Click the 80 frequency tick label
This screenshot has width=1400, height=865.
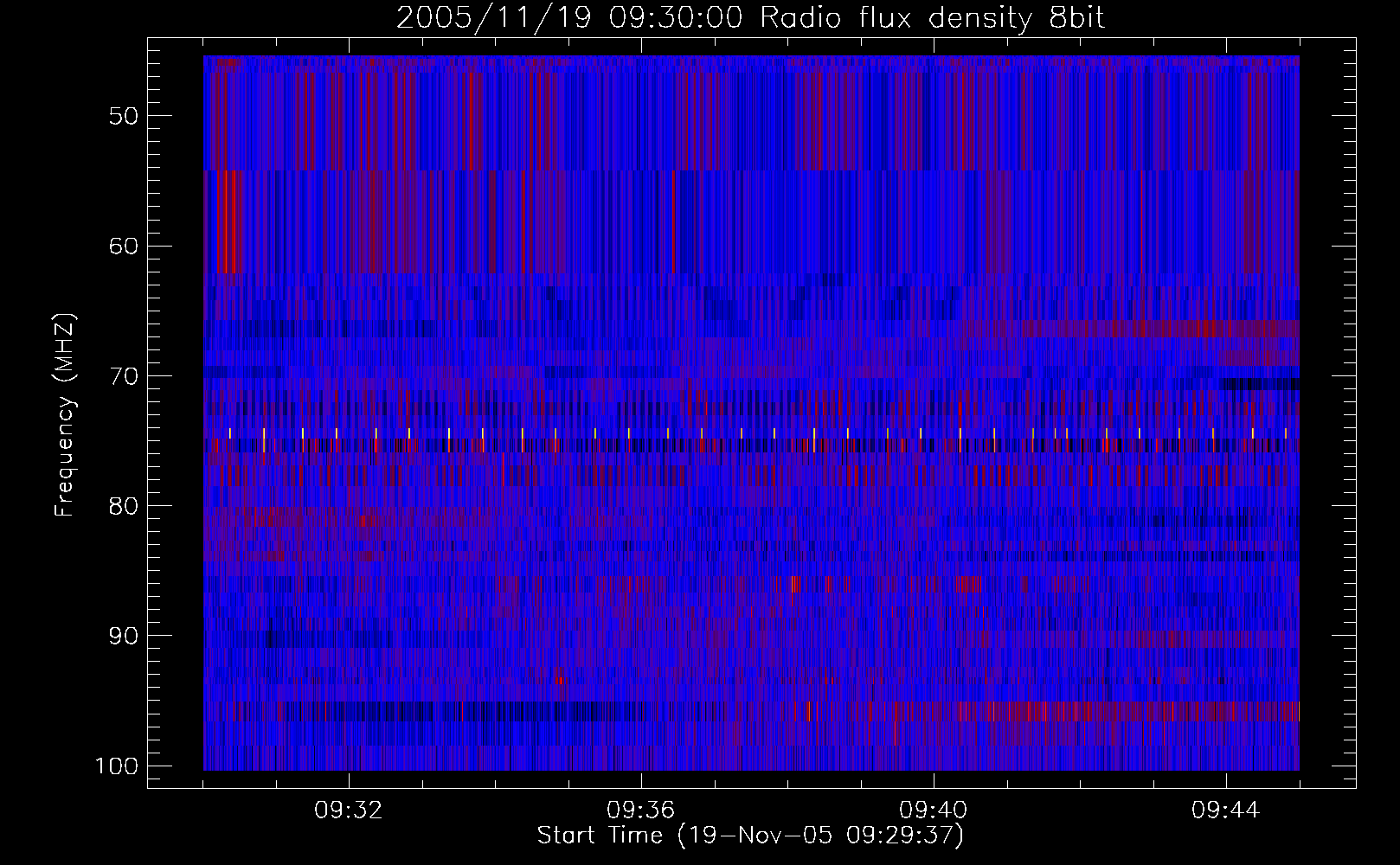[124, 506]
